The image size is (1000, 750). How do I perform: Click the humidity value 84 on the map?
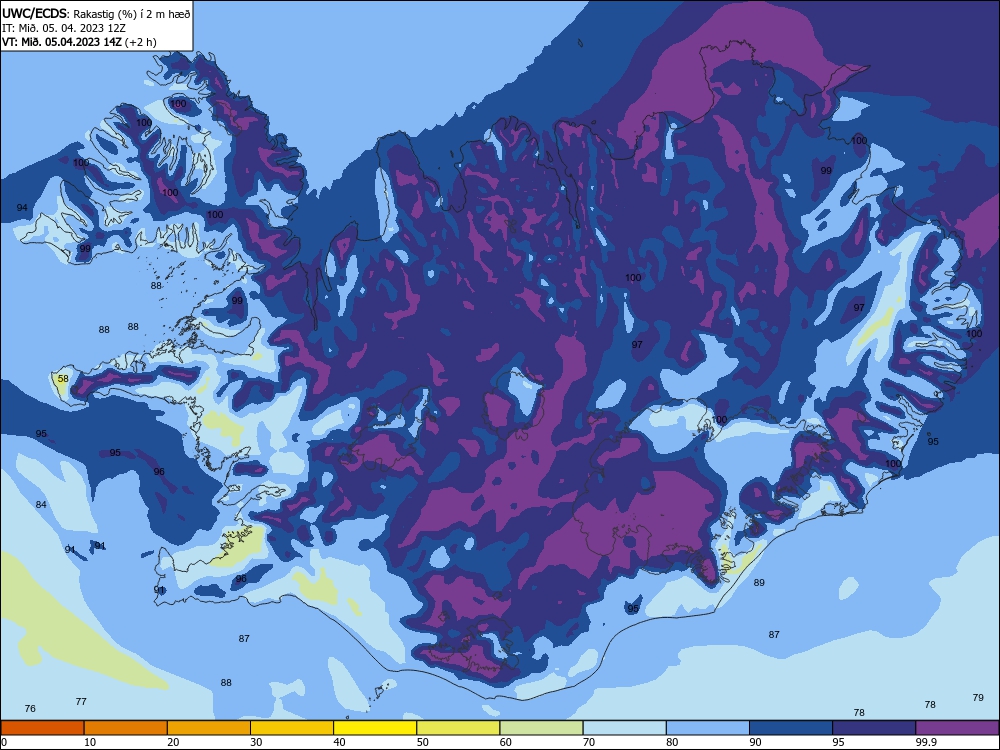41,504
